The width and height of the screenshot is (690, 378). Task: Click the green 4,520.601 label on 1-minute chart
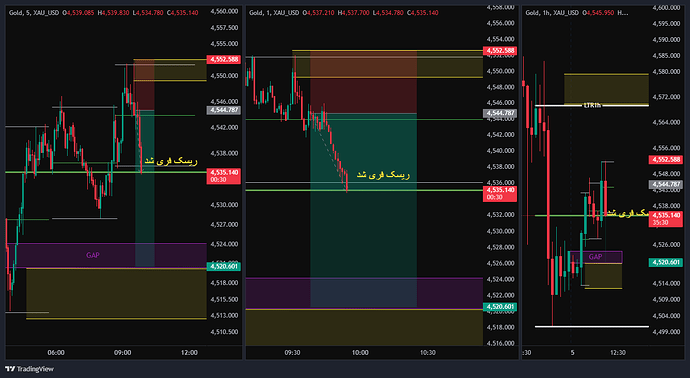(500, 307)
